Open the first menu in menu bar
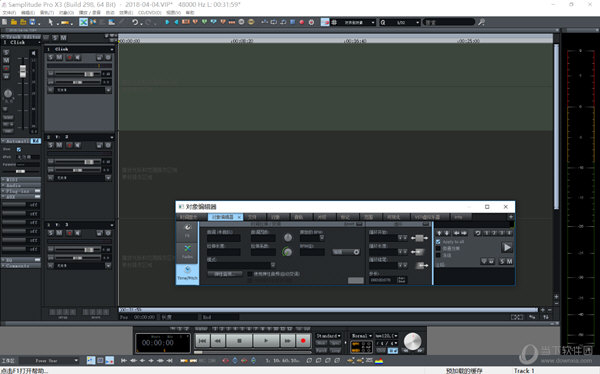Screen dimensions: 600x374 8,13
